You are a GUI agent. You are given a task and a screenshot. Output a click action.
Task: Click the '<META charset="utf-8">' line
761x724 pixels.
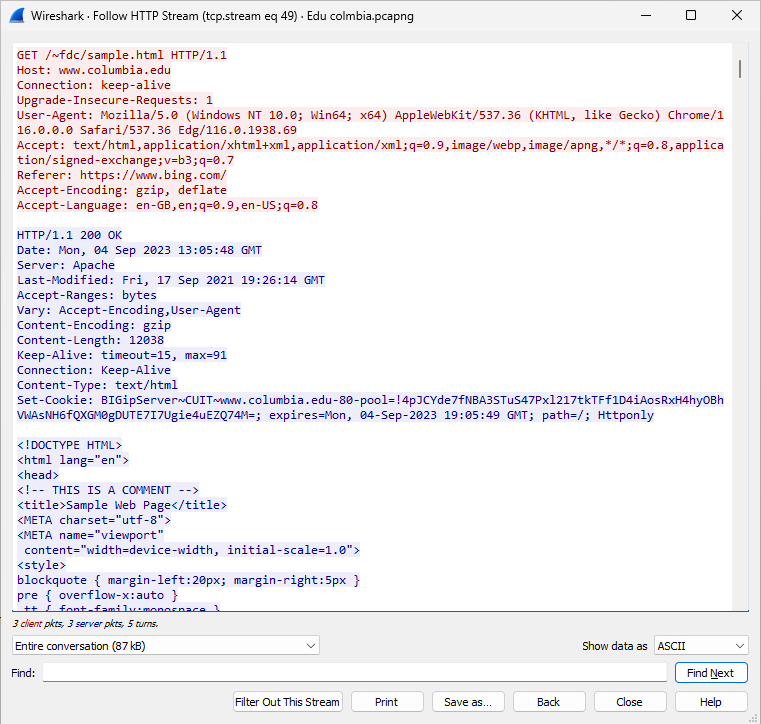point(94,521)
